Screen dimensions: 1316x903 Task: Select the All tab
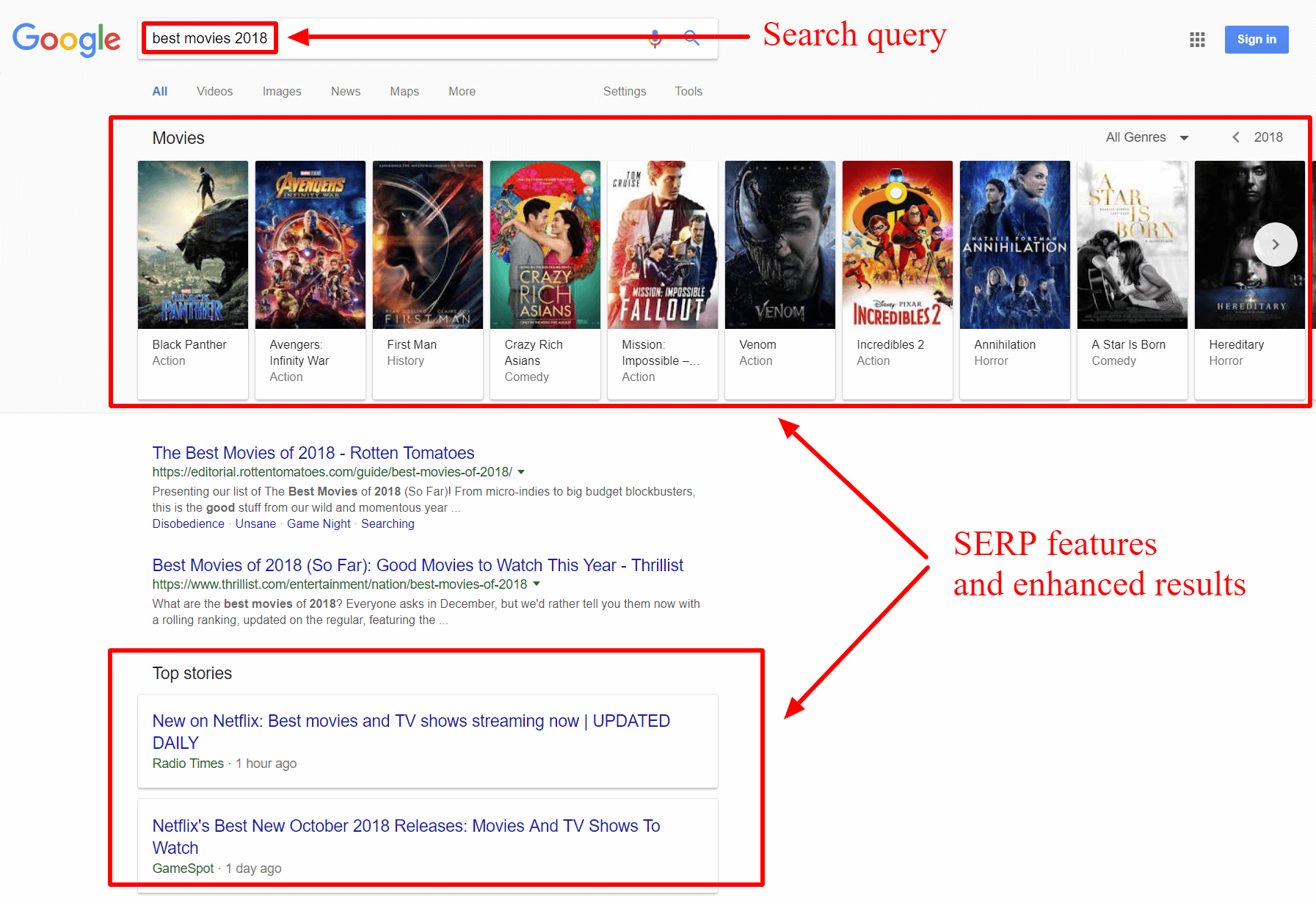(160, 91)
